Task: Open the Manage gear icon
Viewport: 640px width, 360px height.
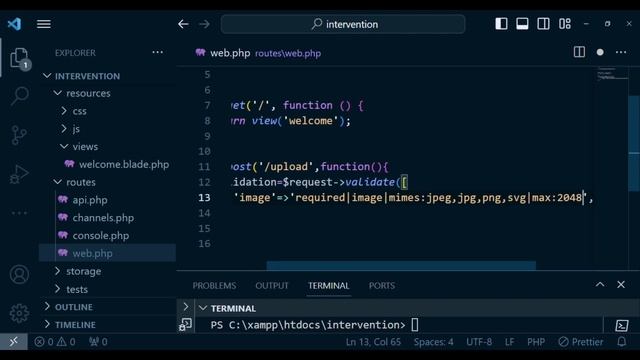Action: tap(19, 313)
